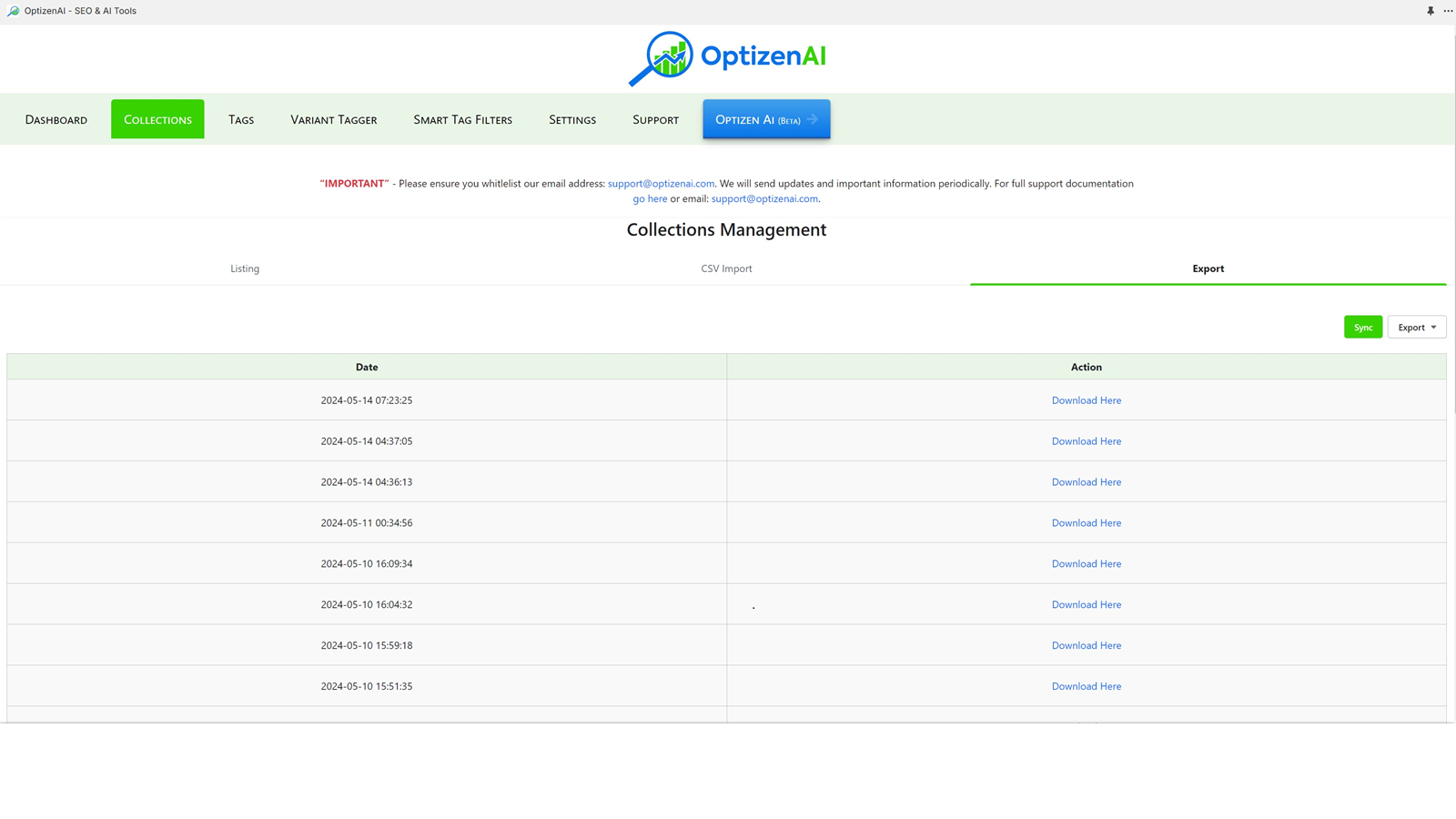Select the date cell 2024-05-11 00:34:56
Screen dimensions: 1456x819
[367, 523]
